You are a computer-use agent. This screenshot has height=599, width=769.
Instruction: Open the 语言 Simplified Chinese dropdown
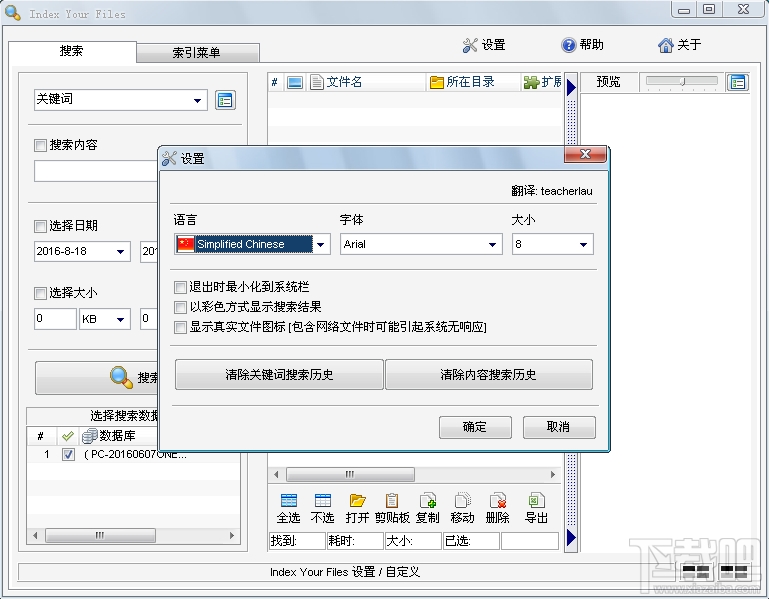(321, 244)
